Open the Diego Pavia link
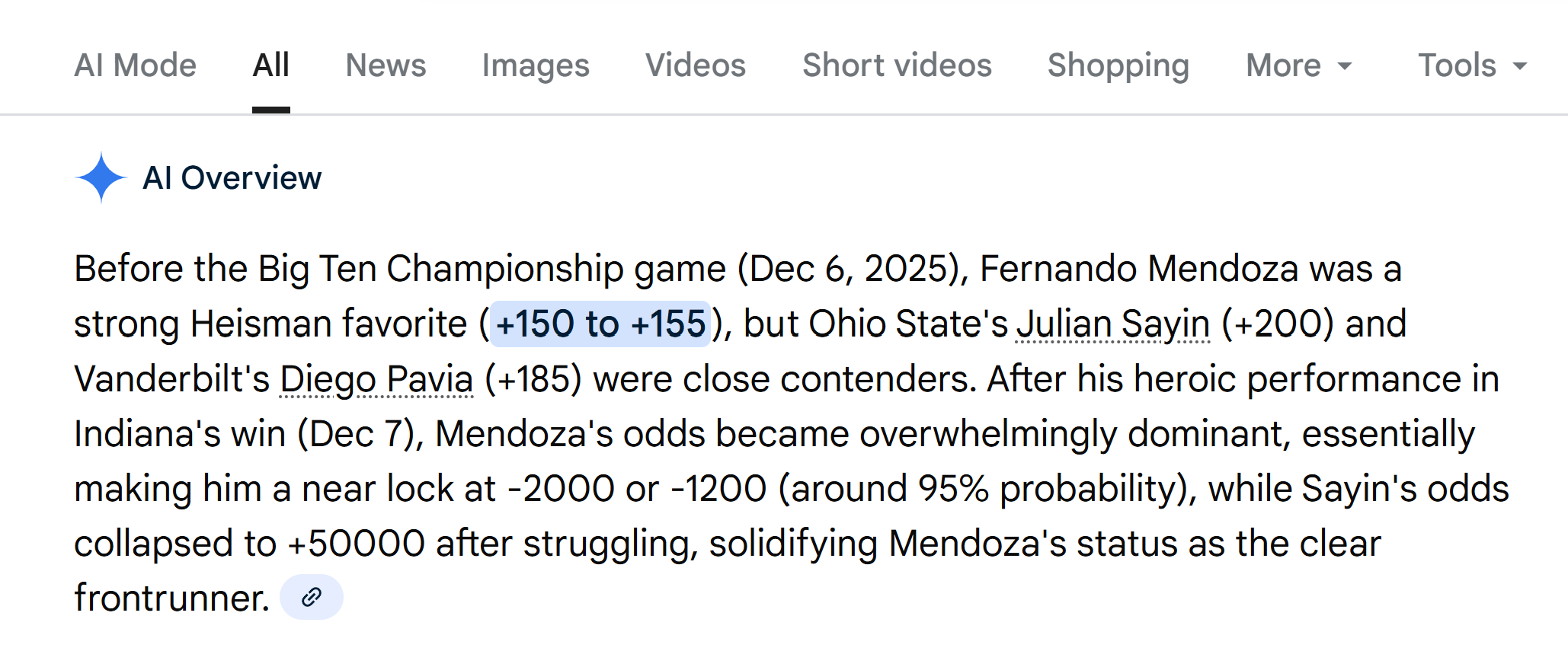Image resolution: width=1568 pixels, height=667 pixels. point(376,379)
